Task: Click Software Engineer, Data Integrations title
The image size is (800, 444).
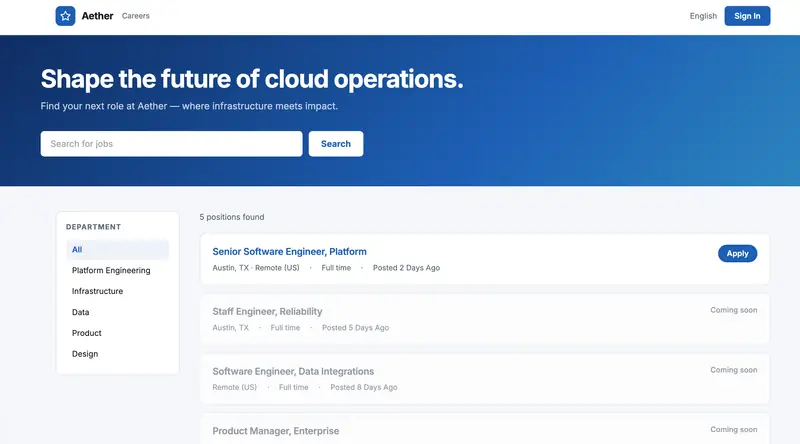Action: [293, 371]
